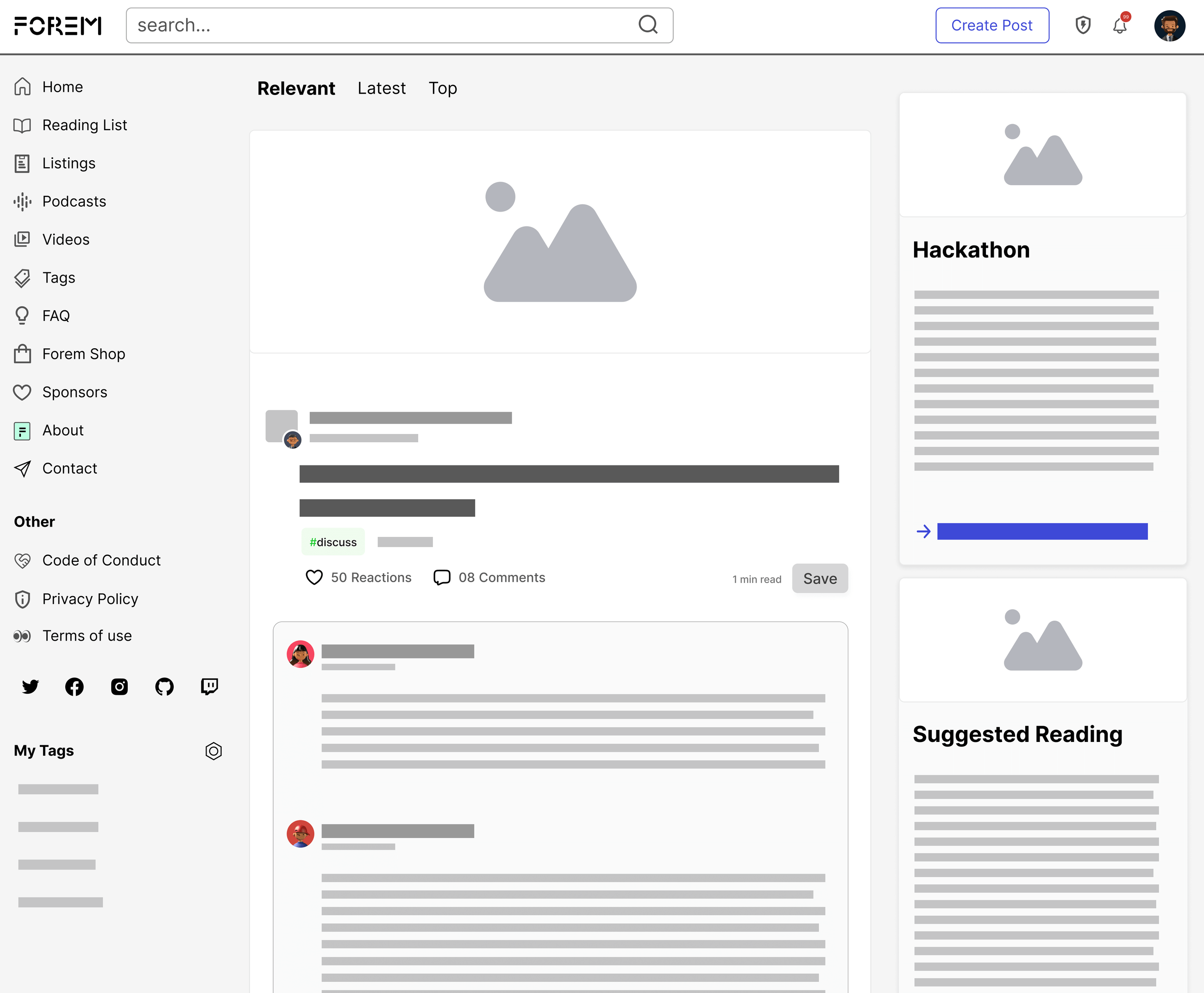Open Forem's GitHub social link

tap(164, 686)
